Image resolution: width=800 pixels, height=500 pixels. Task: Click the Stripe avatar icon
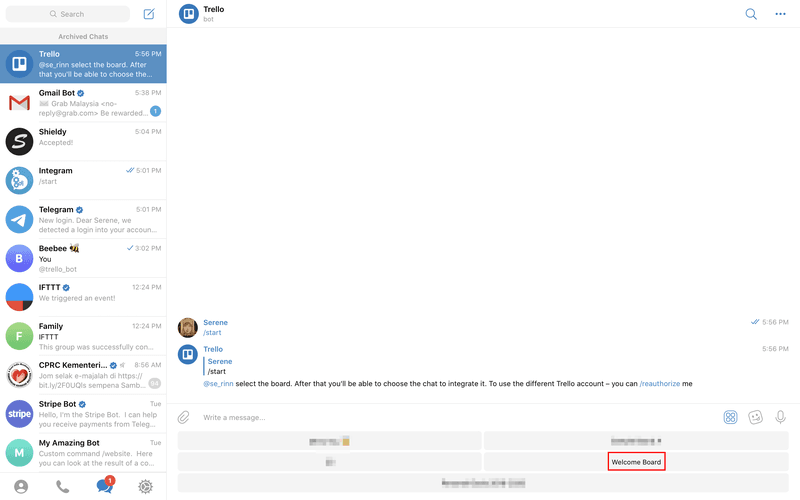(x=19, y=414)
